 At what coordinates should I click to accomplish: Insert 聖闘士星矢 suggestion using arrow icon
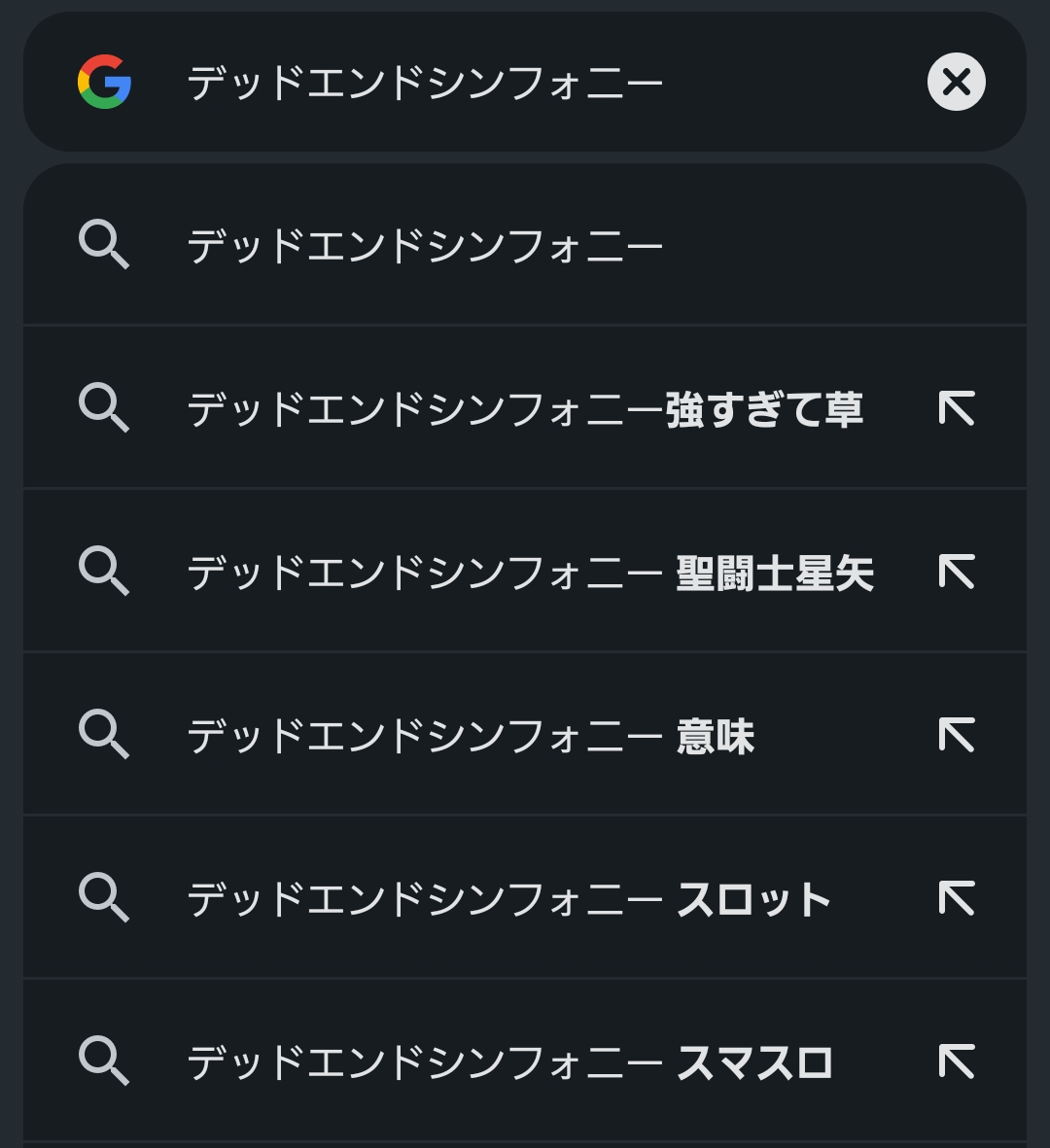tap(957, 572)
